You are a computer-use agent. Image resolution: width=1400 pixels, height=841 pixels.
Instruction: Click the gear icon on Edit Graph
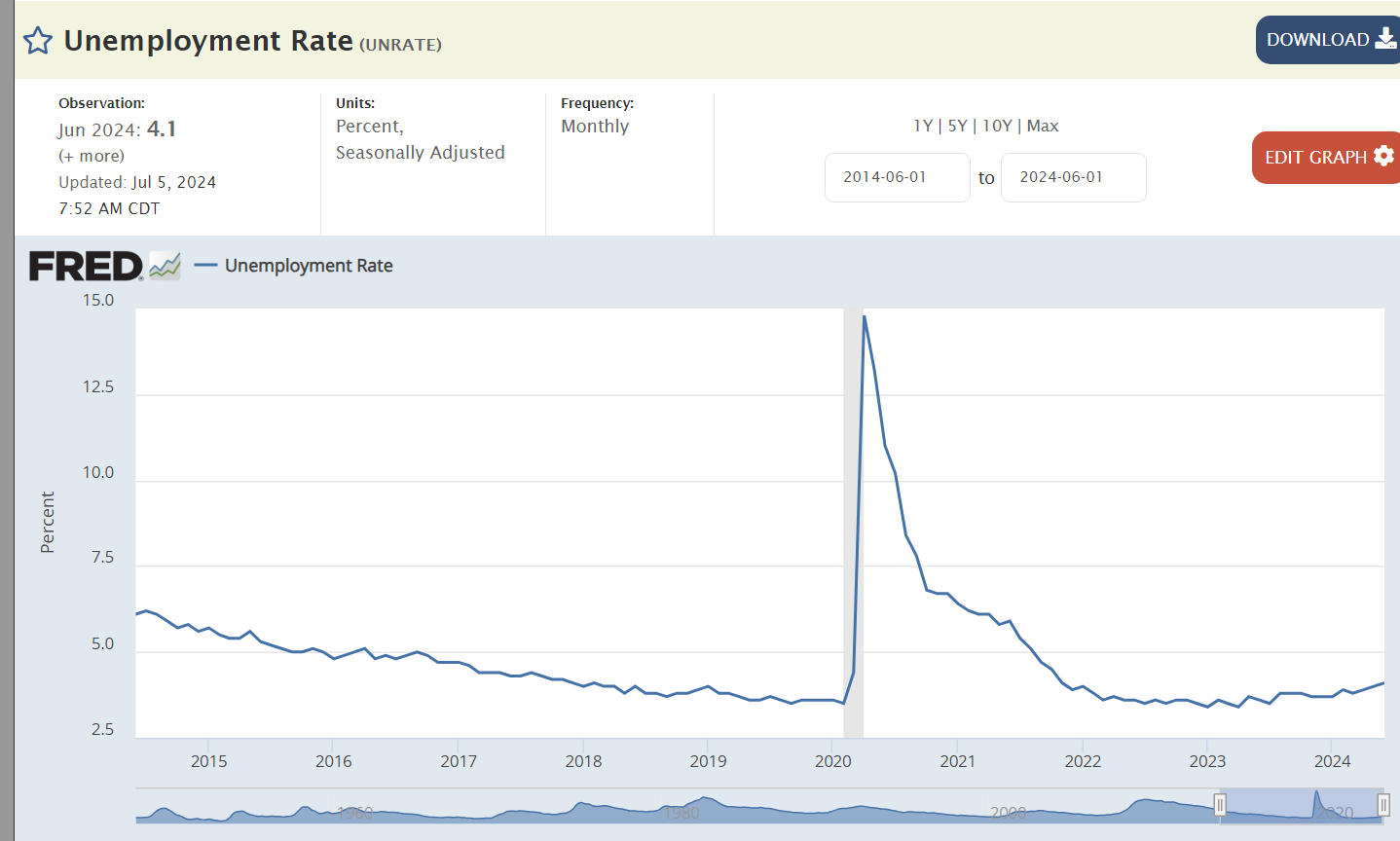[1383, 156]
